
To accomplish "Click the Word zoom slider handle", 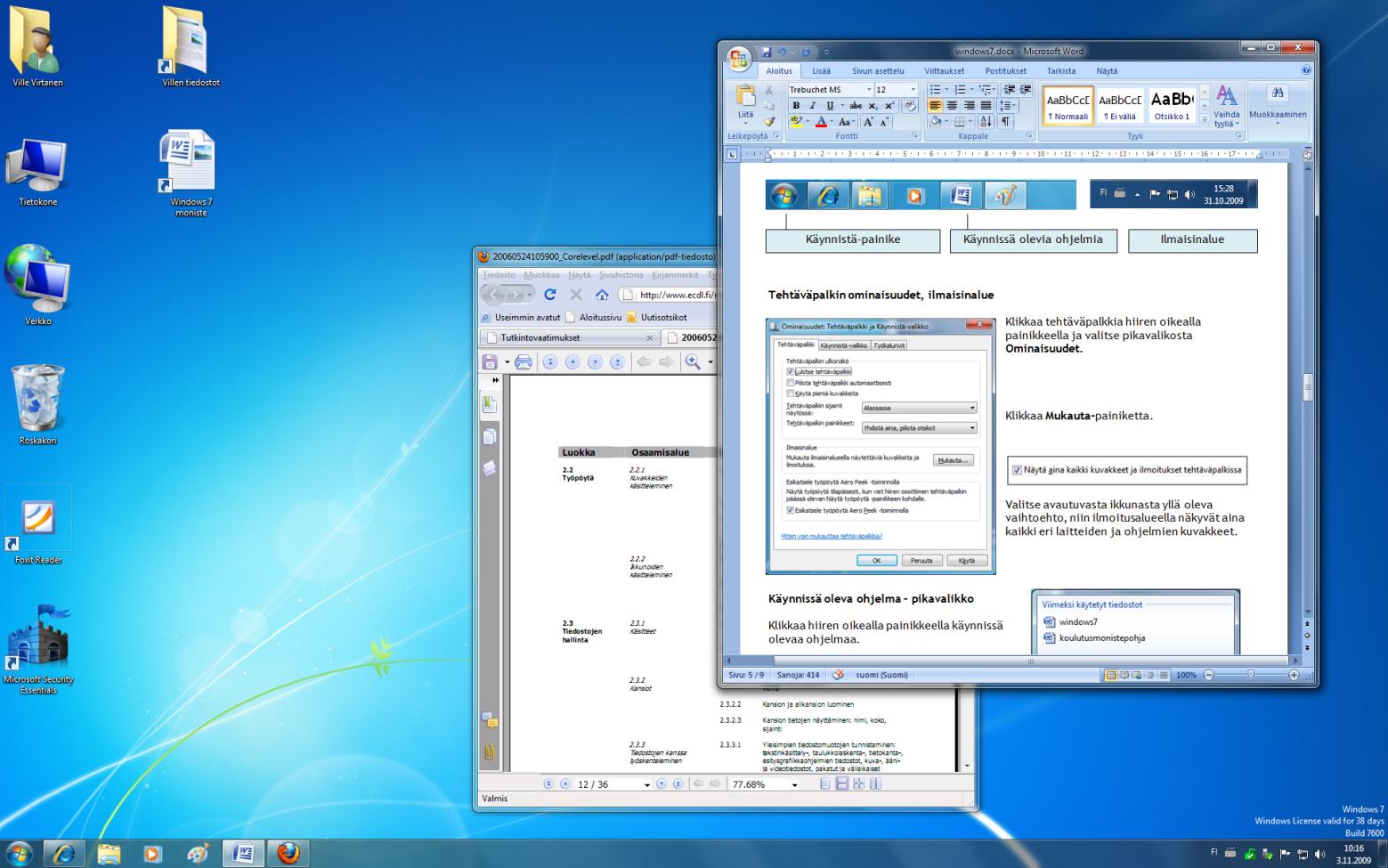I will [x=1251, y=676].
